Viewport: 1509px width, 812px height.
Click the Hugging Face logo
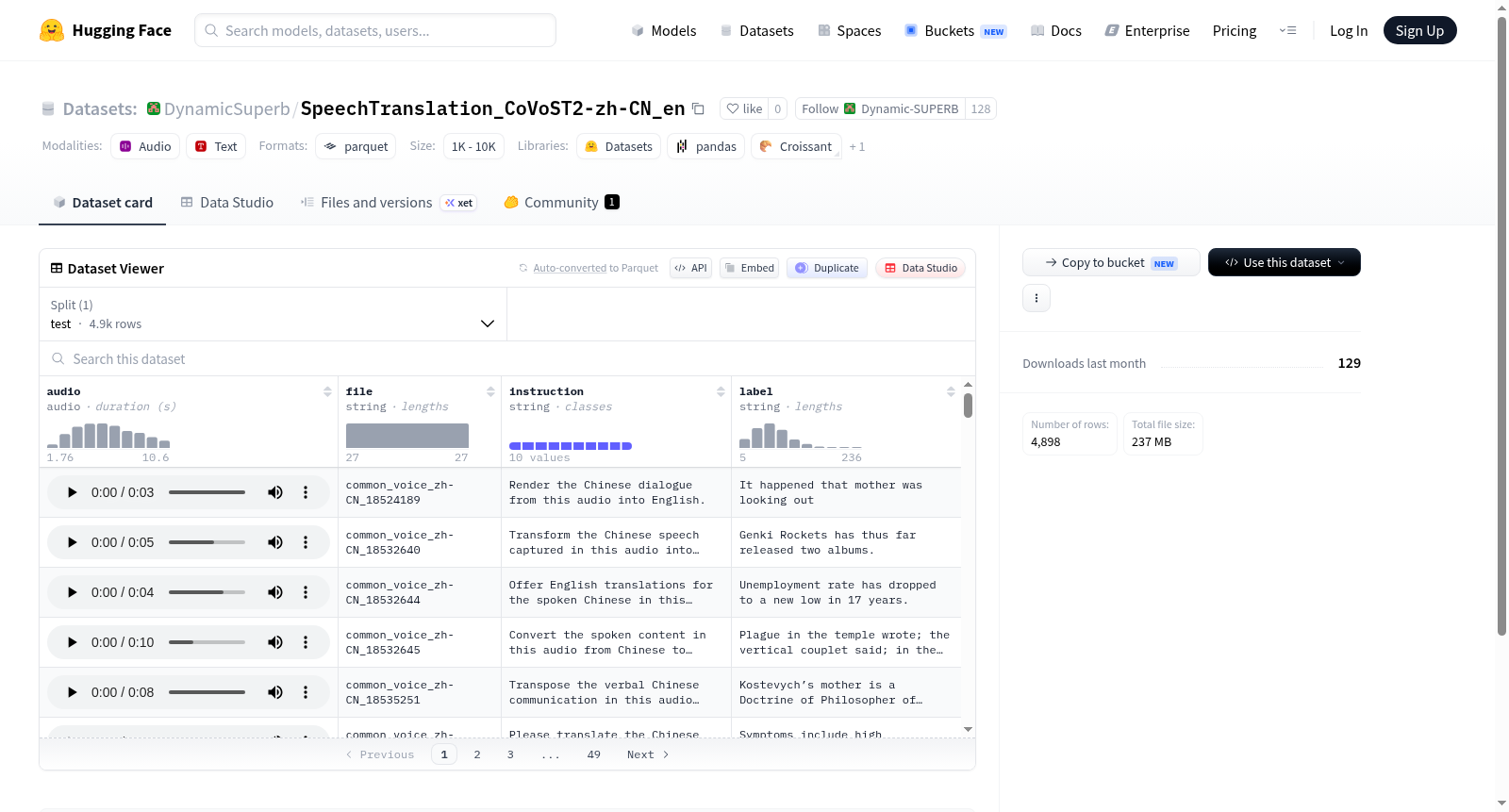tap(105, 30)
